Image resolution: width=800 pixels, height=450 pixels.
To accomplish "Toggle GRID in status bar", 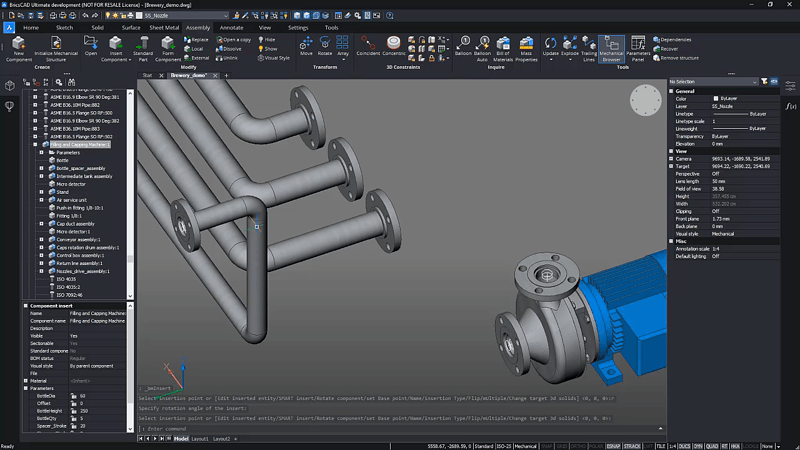I will [562, 446].
